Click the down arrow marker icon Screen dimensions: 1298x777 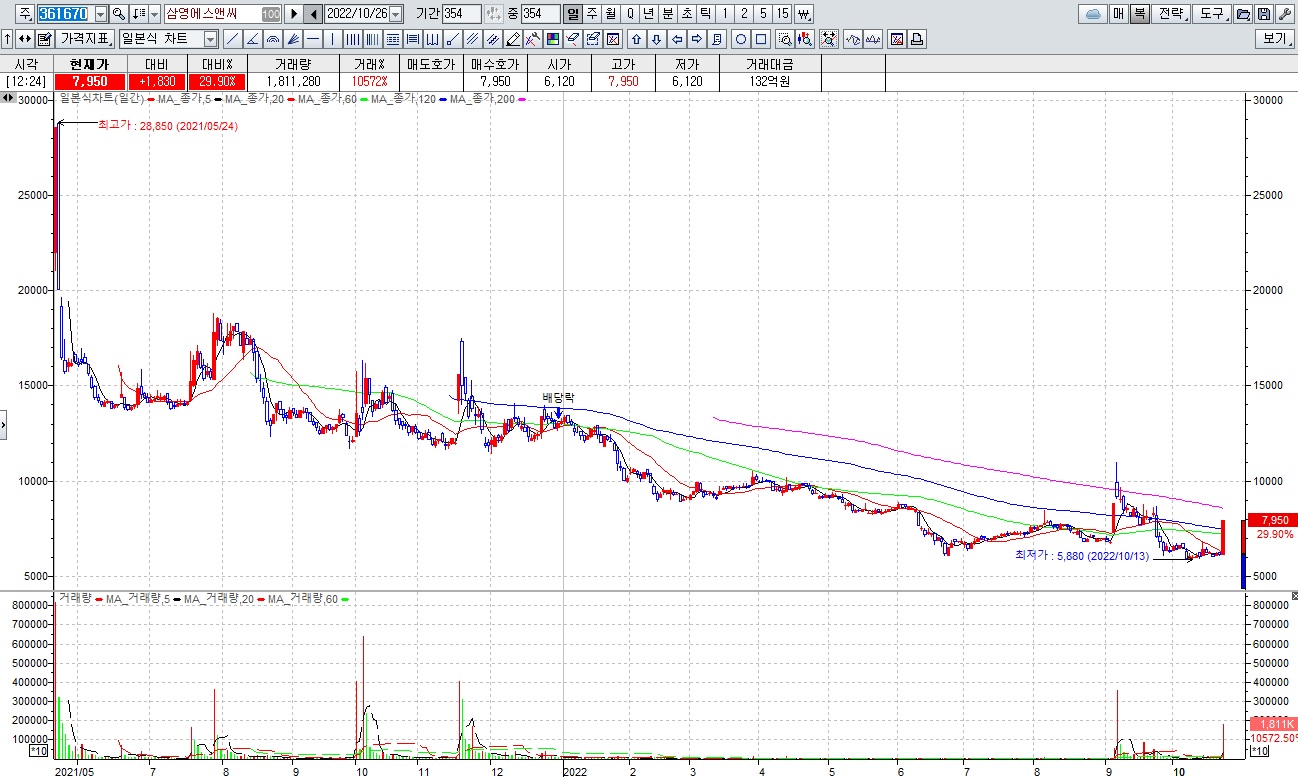657,39
